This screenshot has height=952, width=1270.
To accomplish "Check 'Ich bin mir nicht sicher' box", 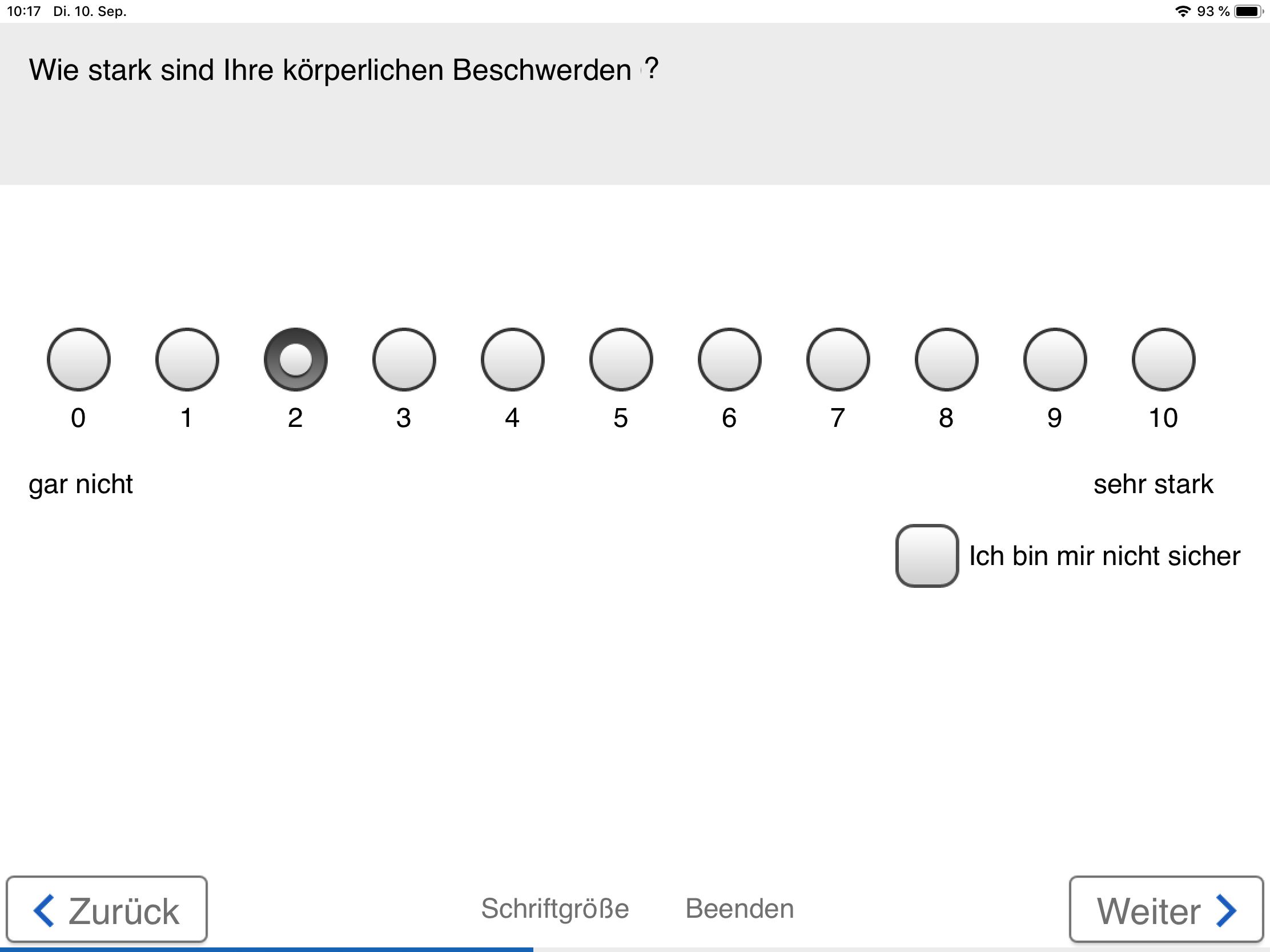I will point(927,556).
